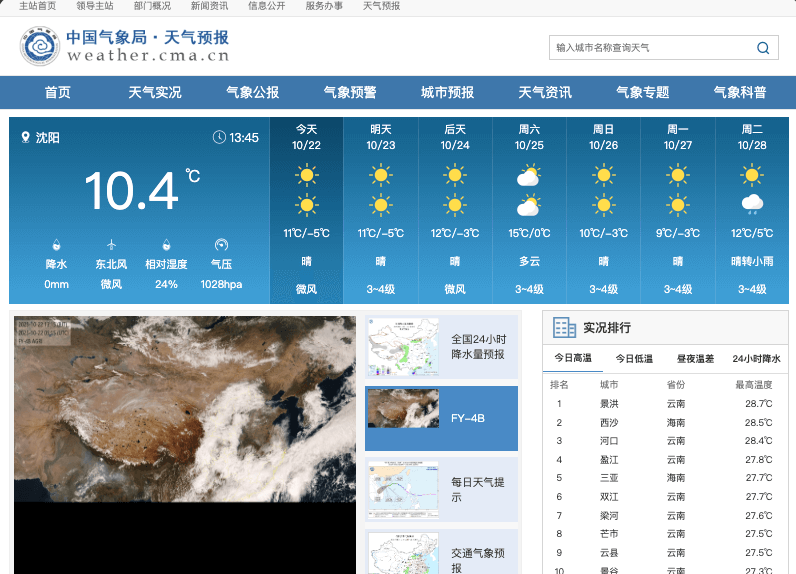Open the 服务办事 top link
796x574 pixels.
point(324,6)
